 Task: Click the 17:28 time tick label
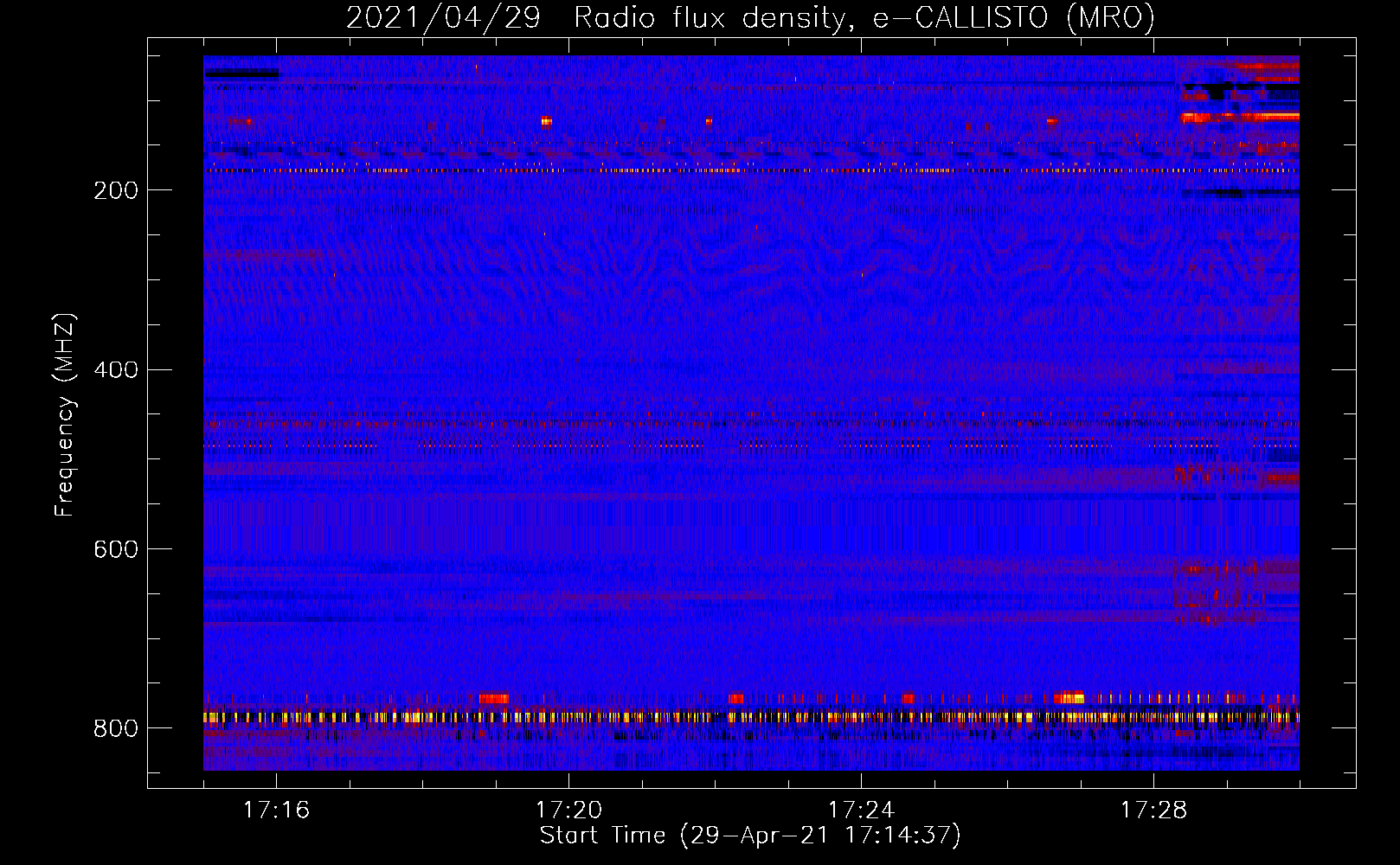tap(1153, 811)
